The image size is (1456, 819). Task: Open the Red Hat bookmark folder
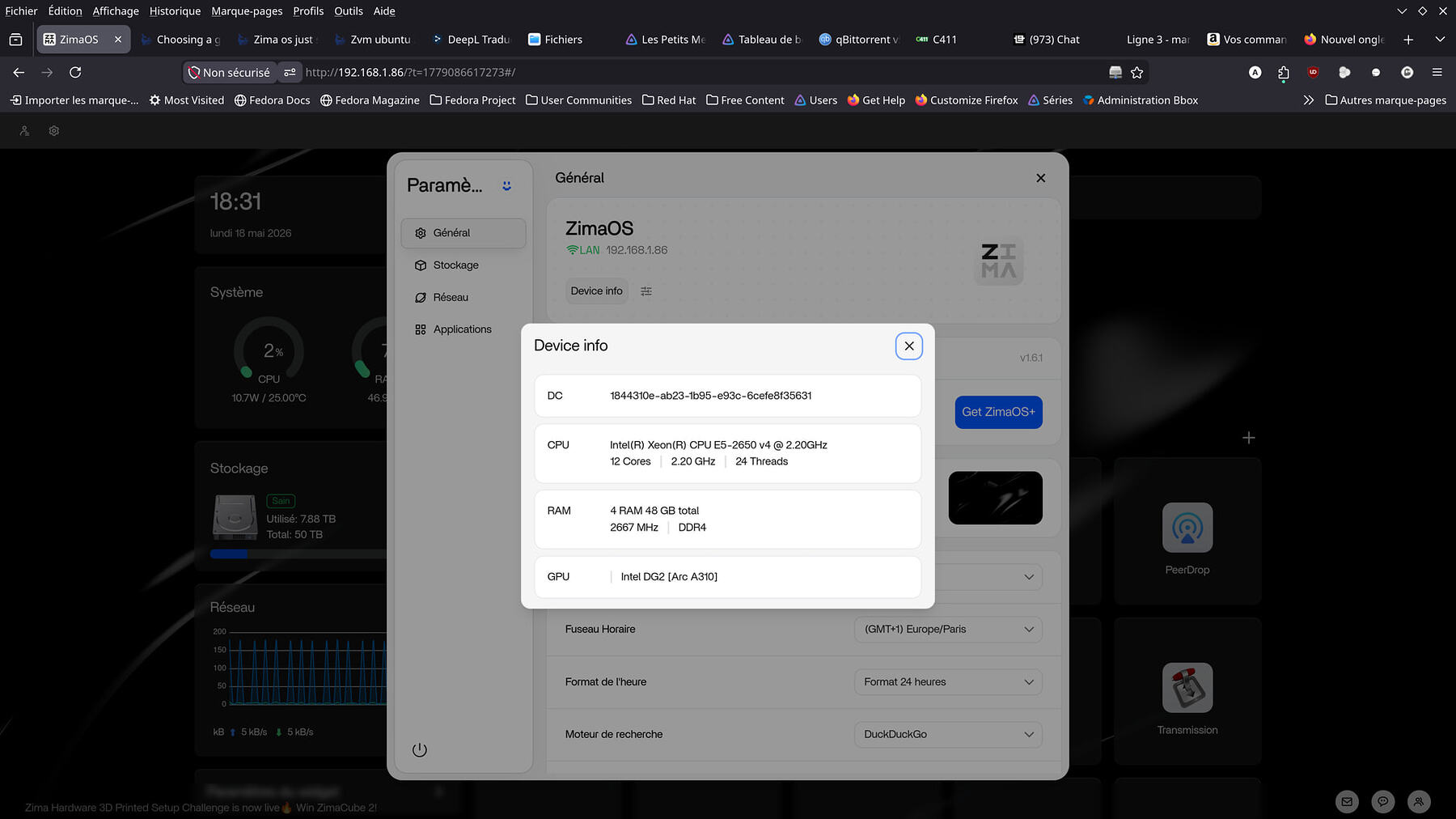coord(669,100)
